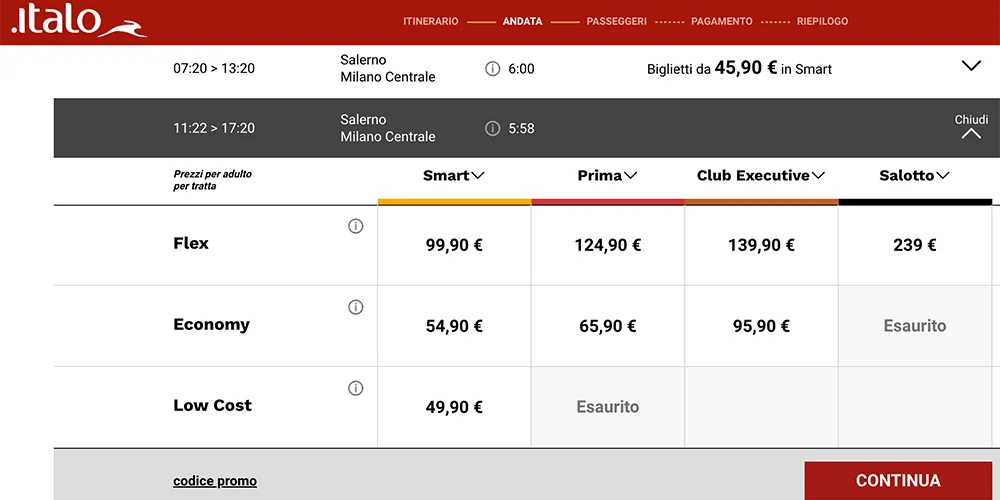
Task: Show Economy fare information icon
Action: click(x=355, y=308)
